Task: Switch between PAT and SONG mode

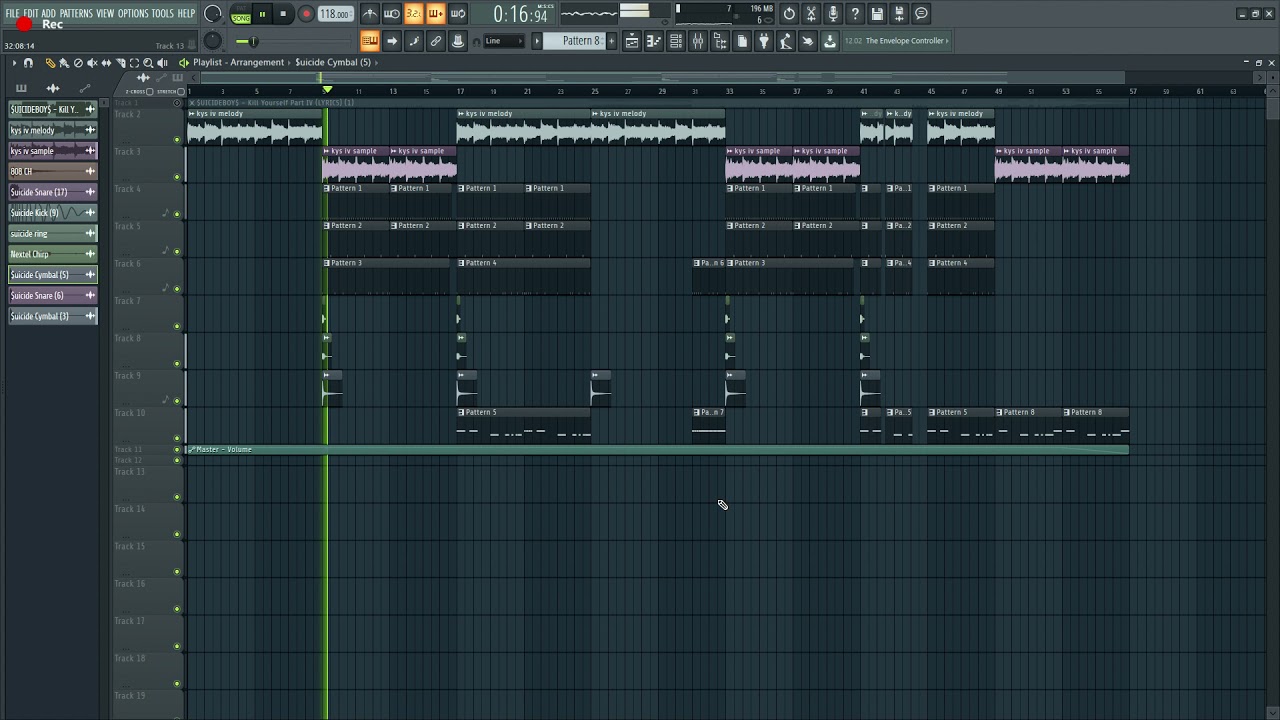Action: 241,14
